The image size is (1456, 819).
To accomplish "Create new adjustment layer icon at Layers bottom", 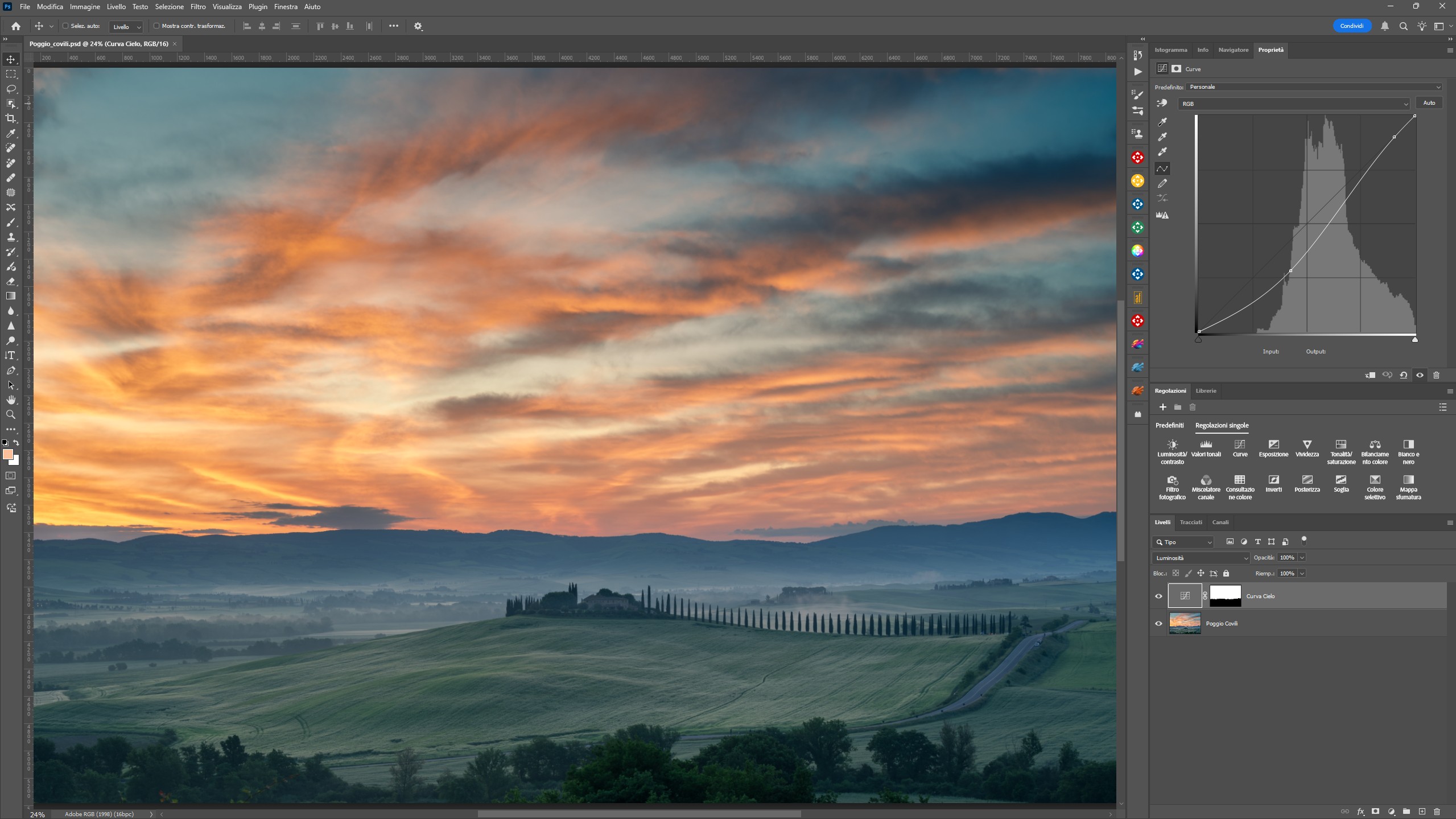I will point(1391,812).
